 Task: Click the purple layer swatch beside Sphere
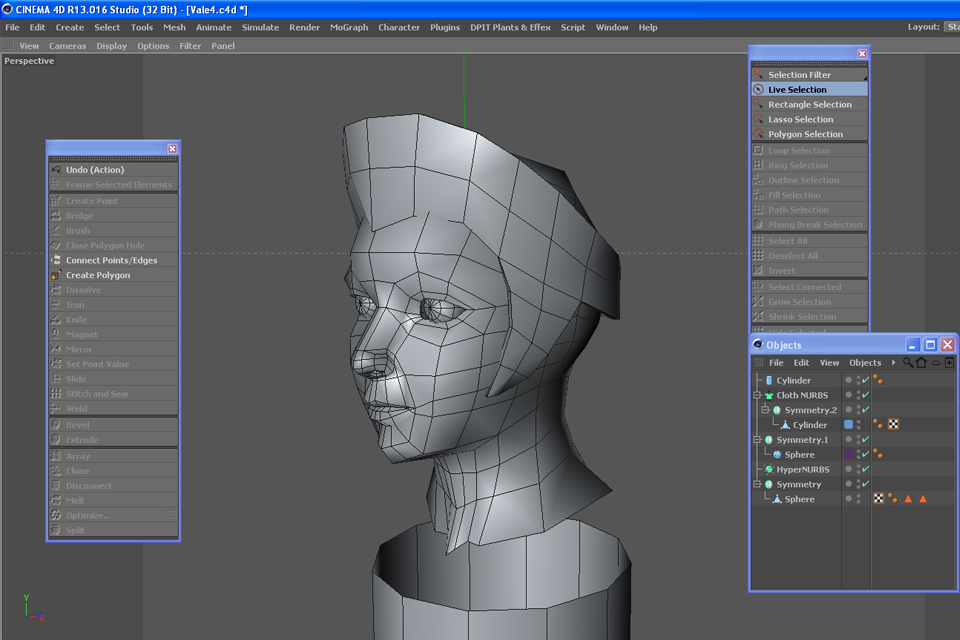(849, 455)
